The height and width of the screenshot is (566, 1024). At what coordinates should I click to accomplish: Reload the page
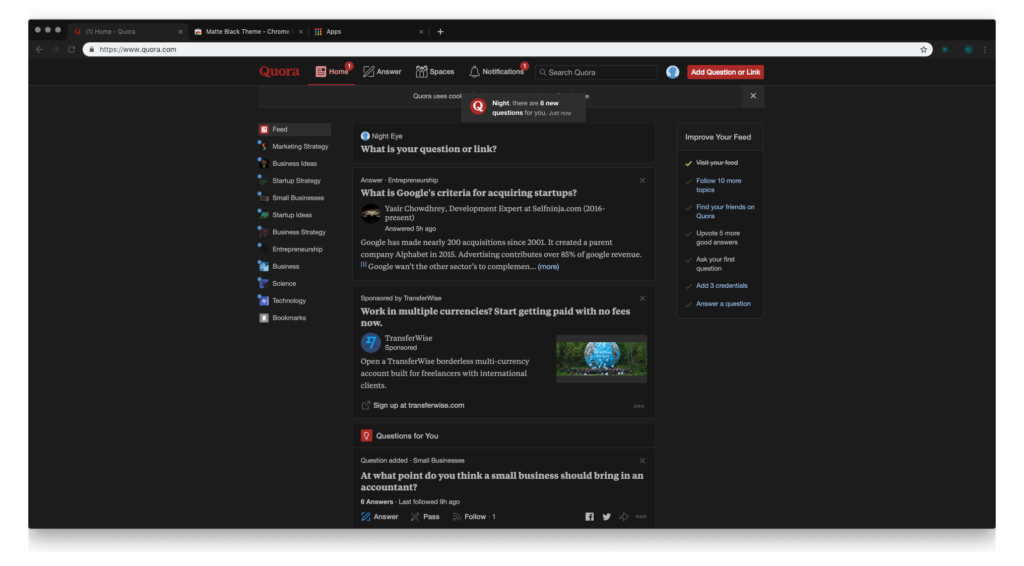[x=71, y=50]
